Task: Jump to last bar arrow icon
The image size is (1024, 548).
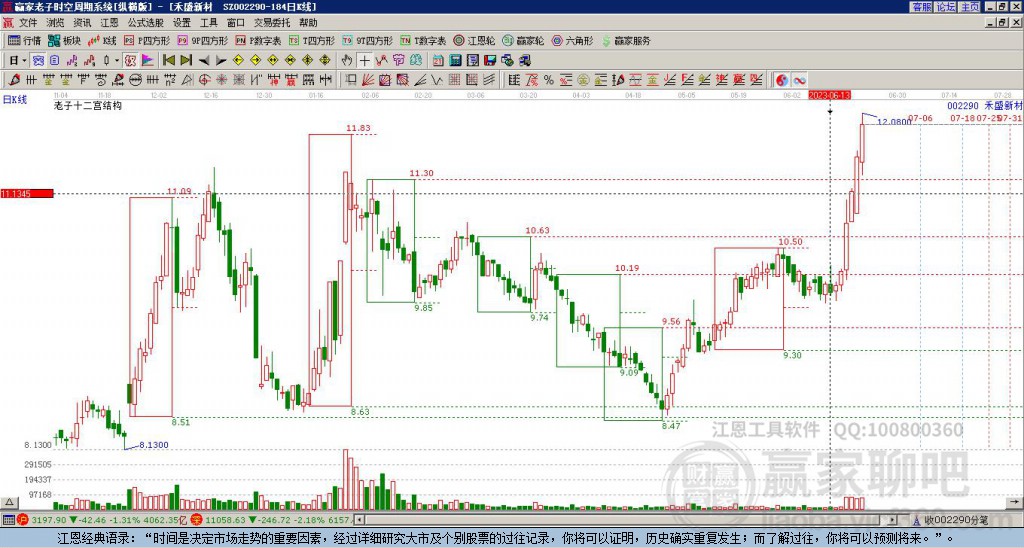Action: point(186,61)
